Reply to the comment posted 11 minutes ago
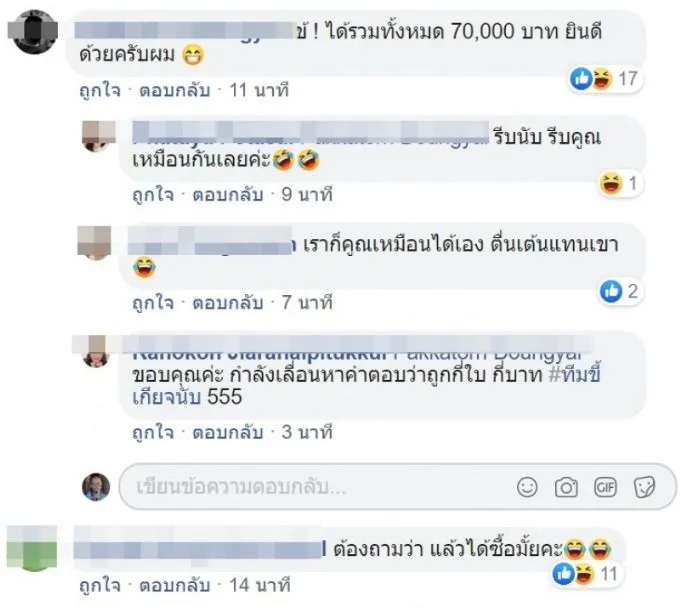Image resolution: width=692 pixels, height=607 pixels. [175, 90]
